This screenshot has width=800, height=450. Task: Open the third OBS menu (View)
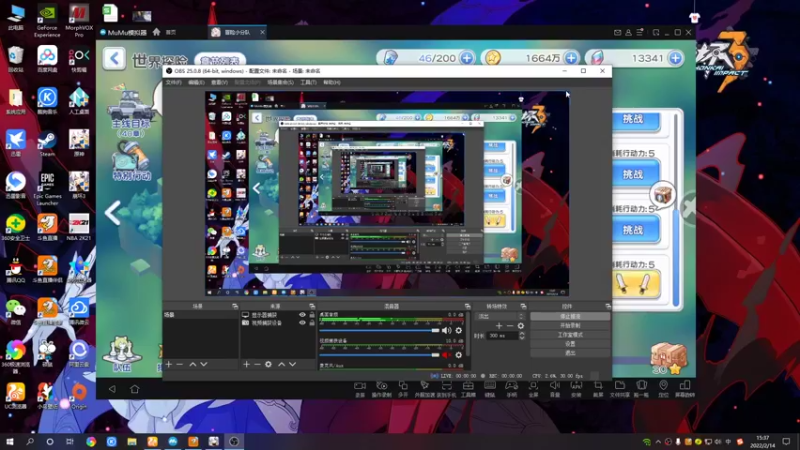pyautogui.click(x=219, y=82)
